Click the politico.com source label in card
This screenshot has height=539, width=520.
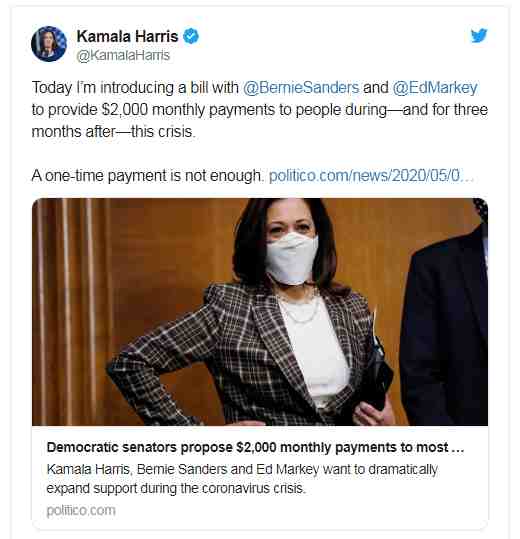coord(81,510)
